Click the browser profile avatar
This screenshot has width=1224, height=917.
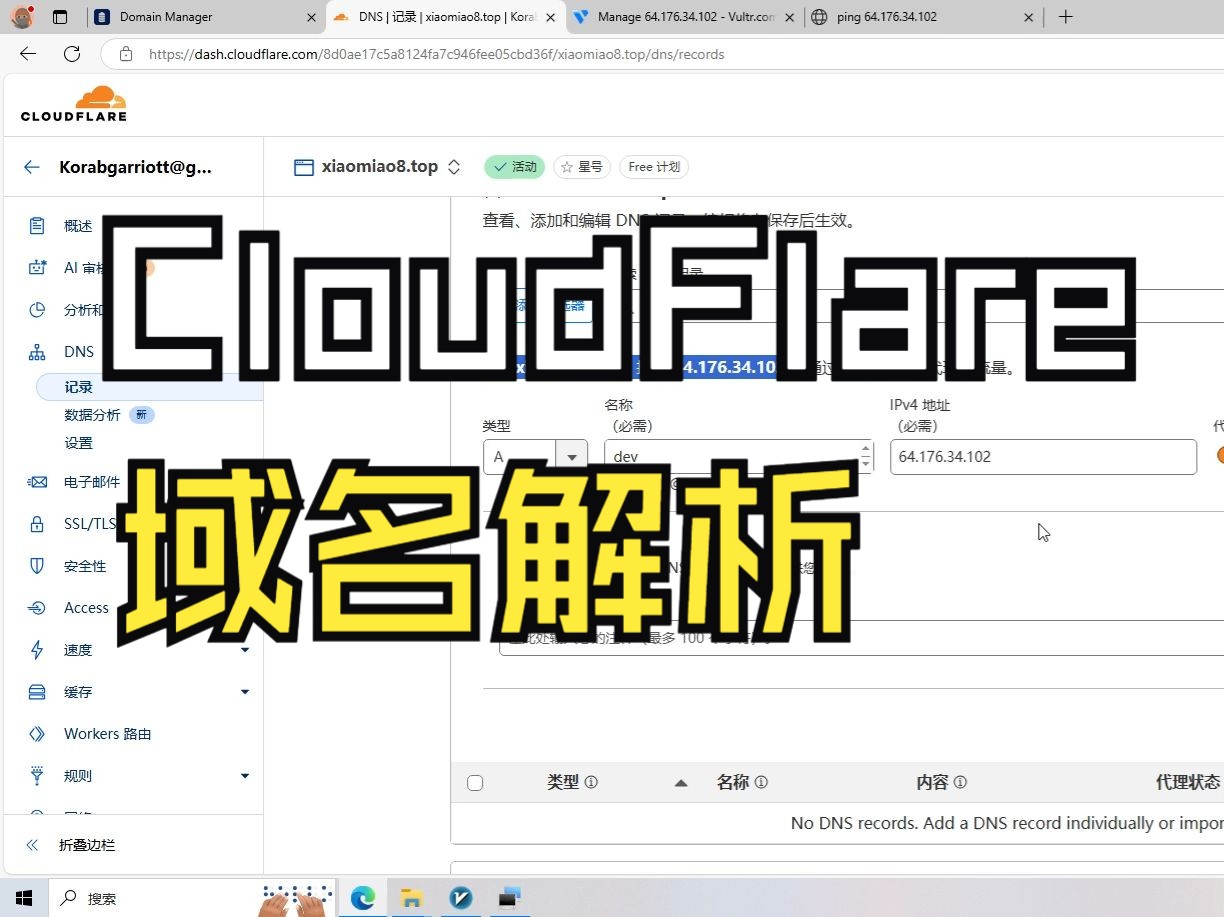click(x=22, y=17)
